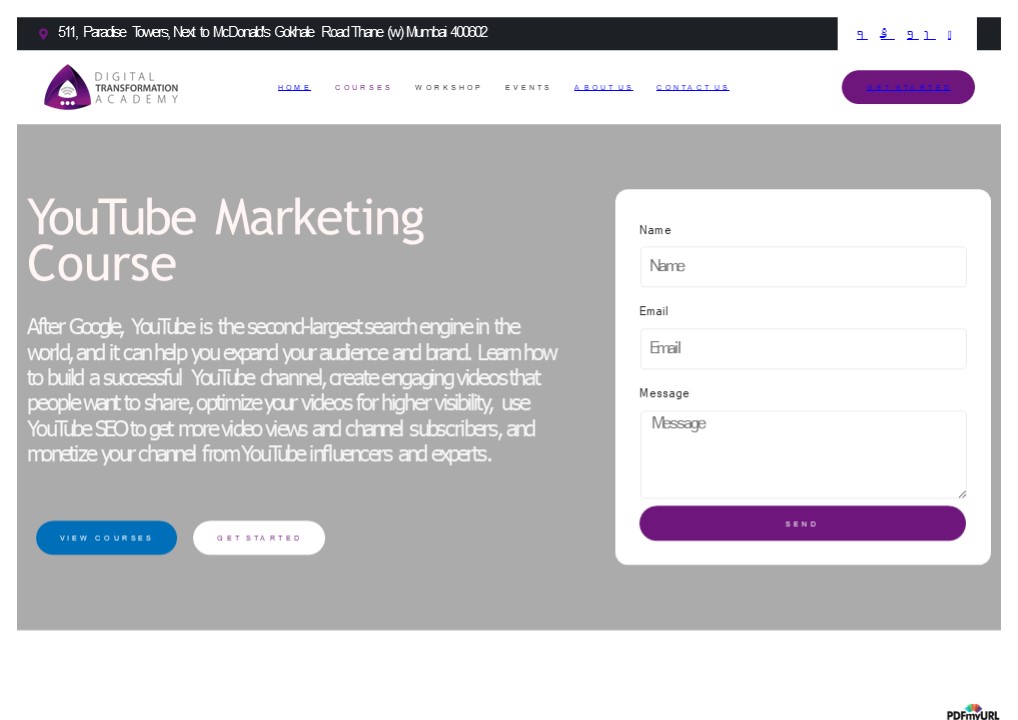
Task: Click the Paradise Towers address text
Action: tap(273, 32)
